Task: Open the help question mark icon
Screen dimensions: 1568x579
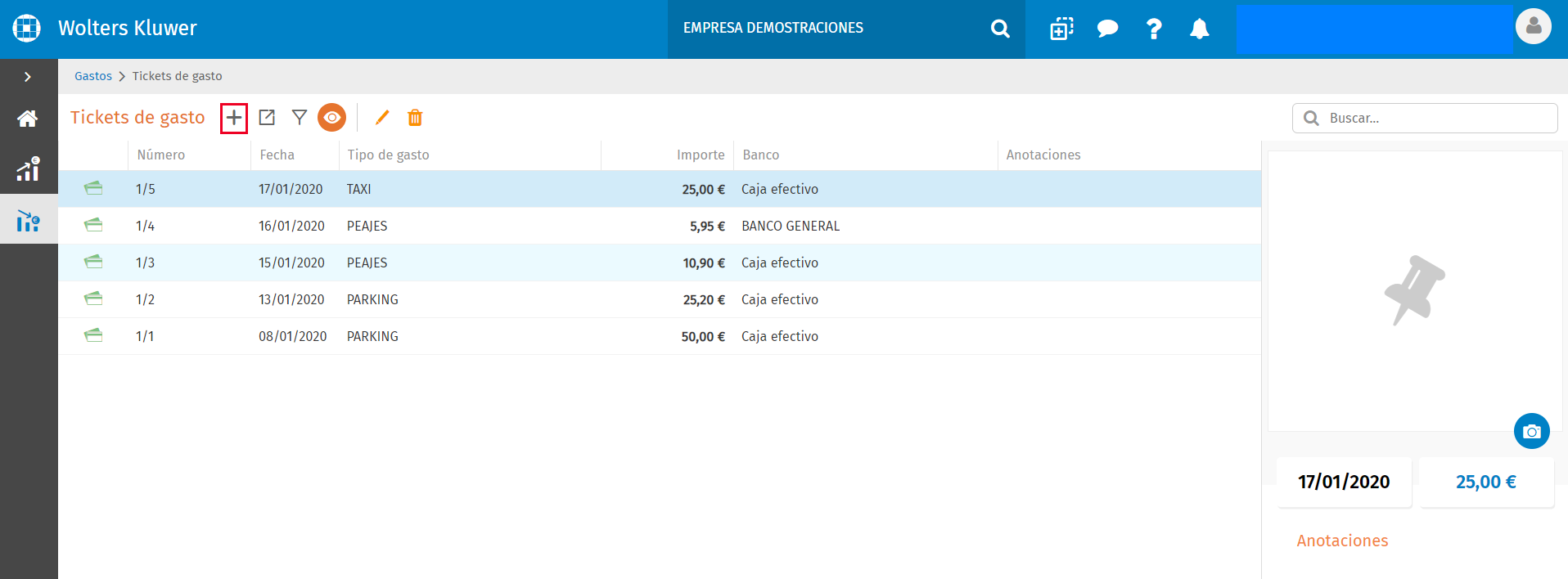Action: [x=1154, y=29]
